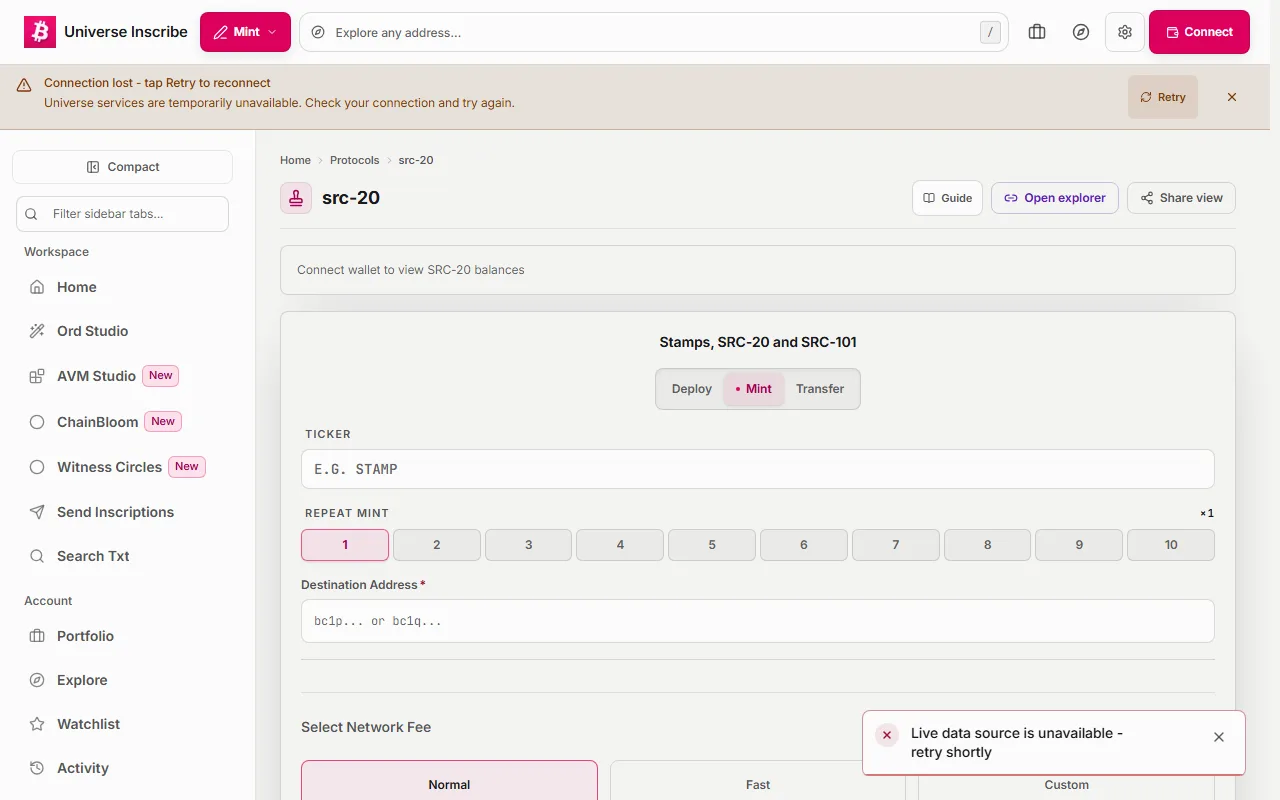
Task: Switch sidebar to Compact mode
Action: [x=123, y=167]
